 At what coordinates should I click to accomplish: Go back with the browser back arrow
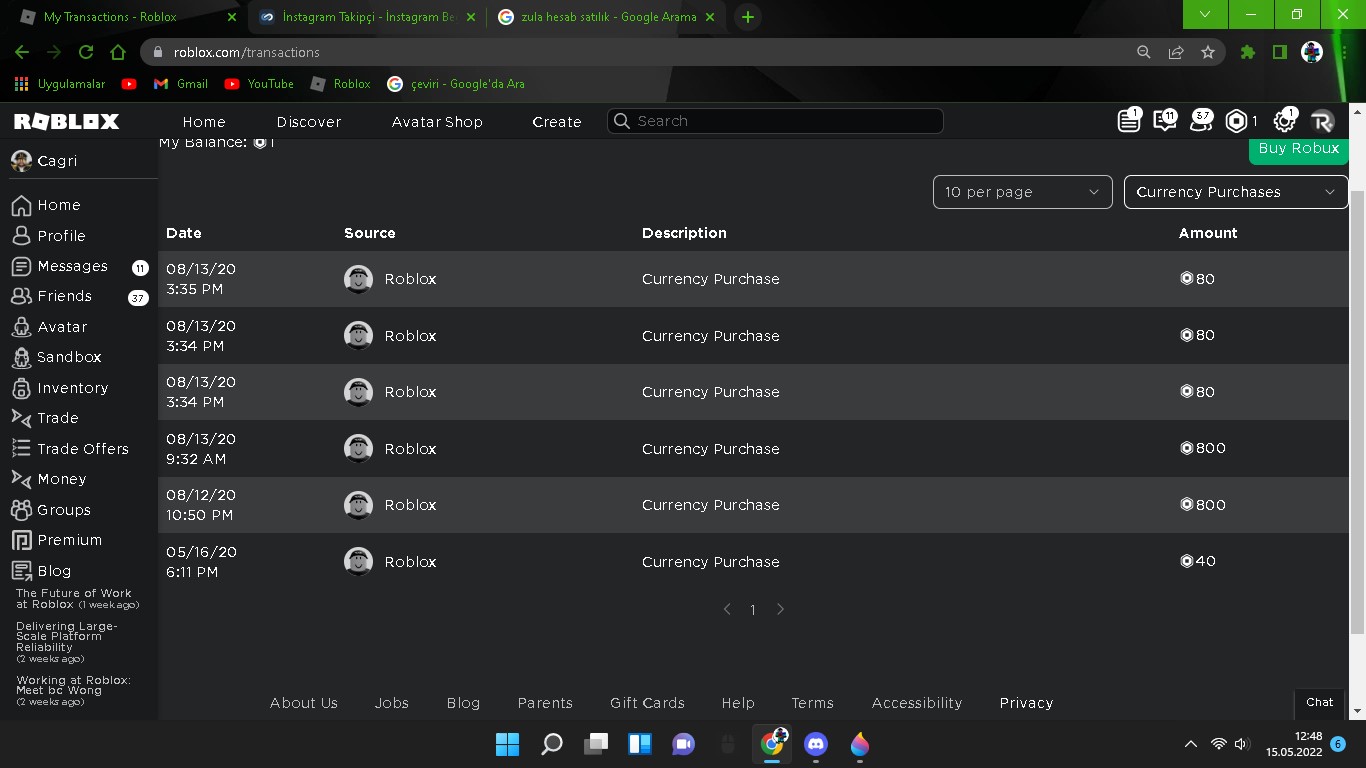pyautogui.click(x=22, y=52)
